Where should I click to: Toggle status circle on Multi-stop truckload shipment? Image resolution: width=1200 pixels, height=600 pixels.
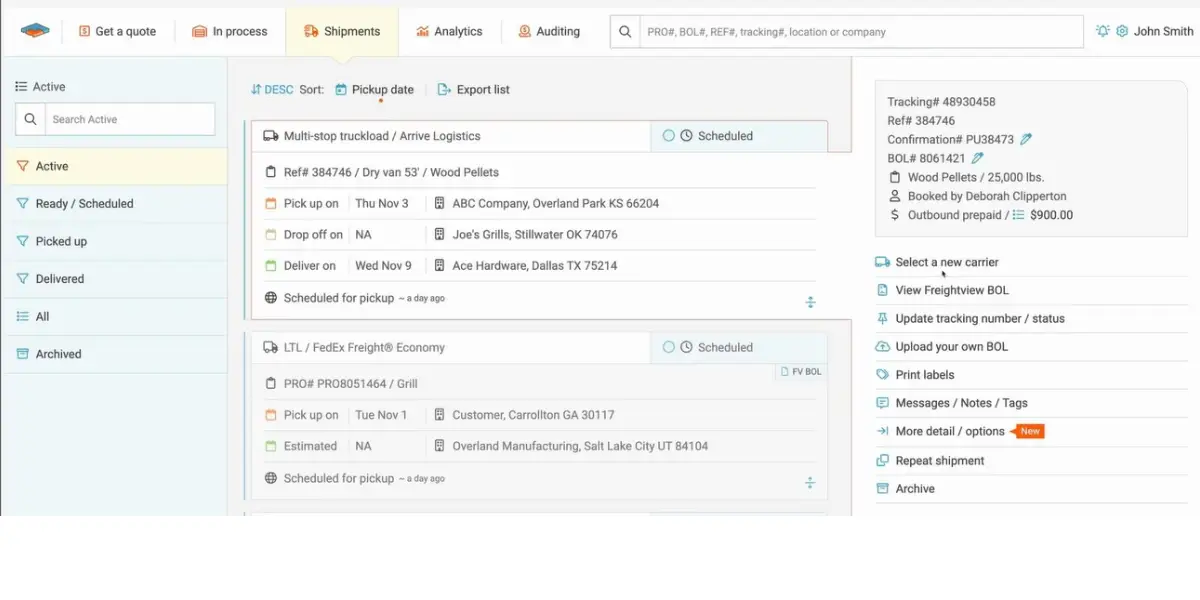coord(669,136)
